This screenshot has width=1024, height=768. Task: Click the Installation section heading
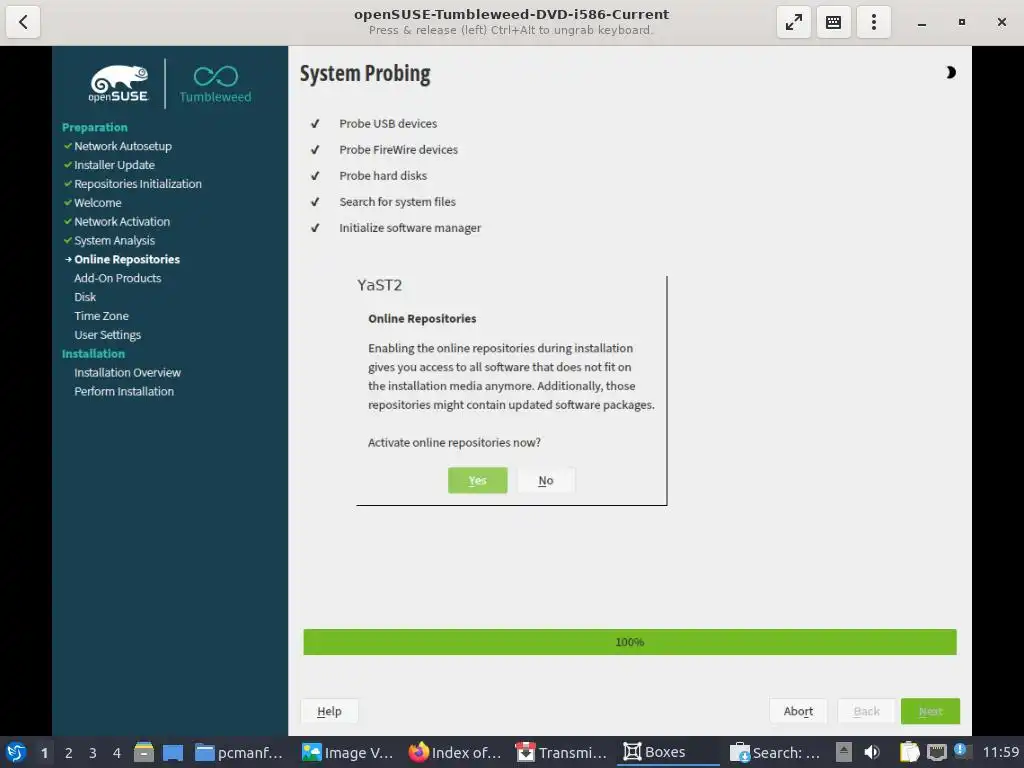tap(93, 354)
